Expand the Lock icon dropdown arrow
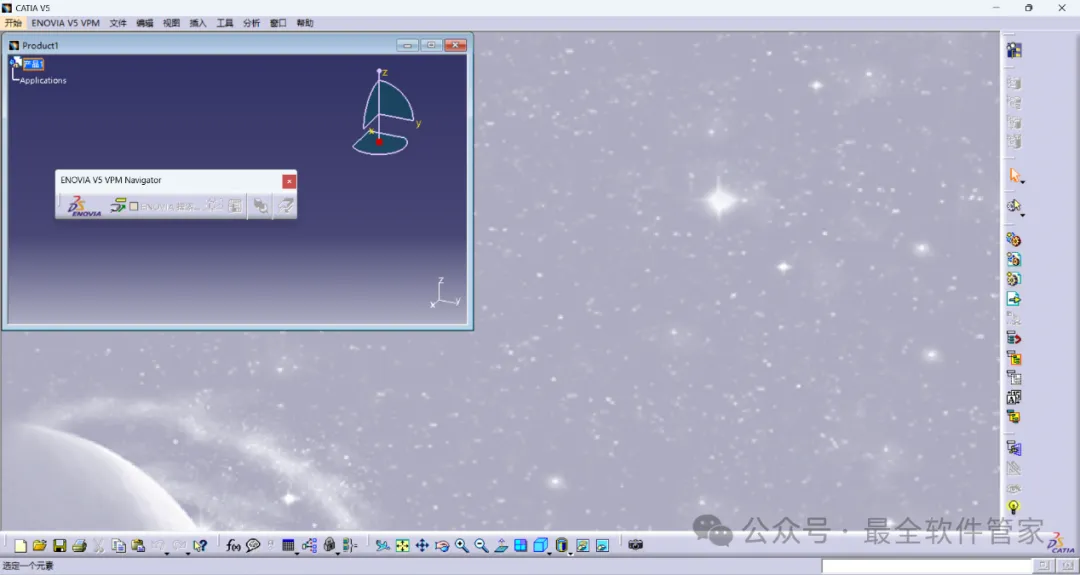Image resolution: width=1080 pixels, height=575 pixels. click(338, 553)
